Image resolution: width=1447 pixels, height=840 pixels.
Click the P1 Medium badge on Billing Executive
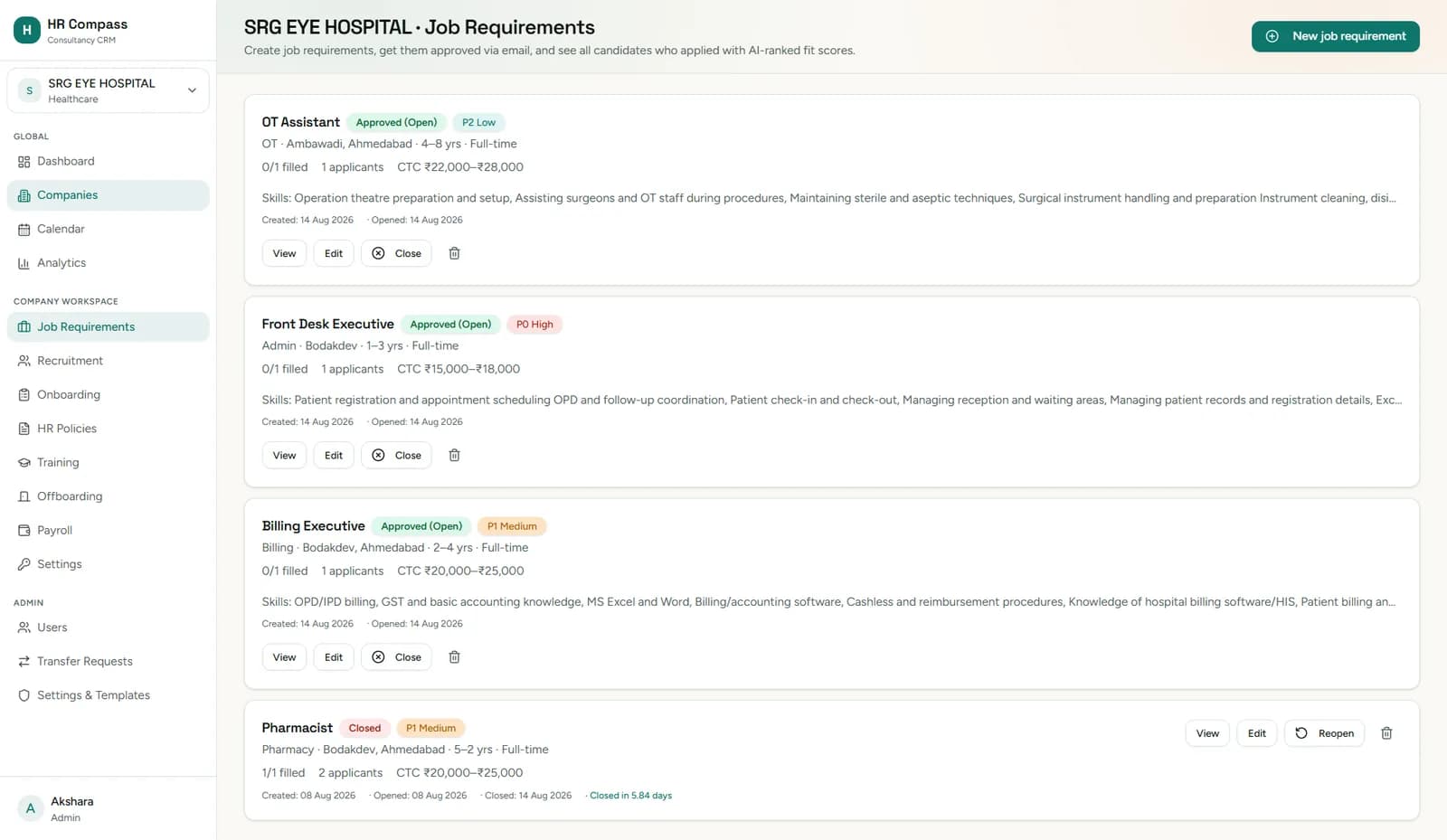click(x=512, y=526)
